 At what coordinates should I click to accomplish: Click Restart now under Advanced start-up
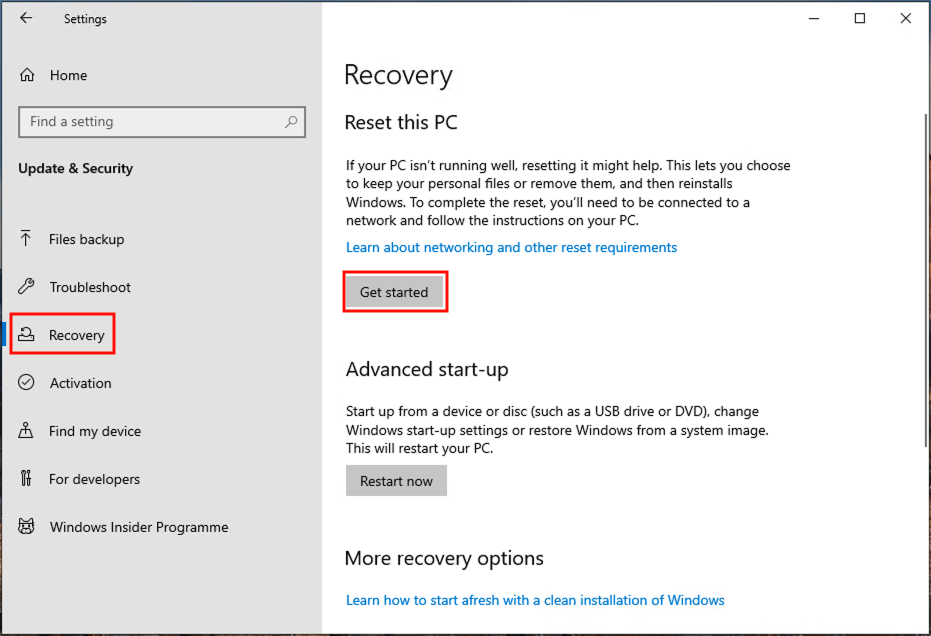tap(396, 480)
